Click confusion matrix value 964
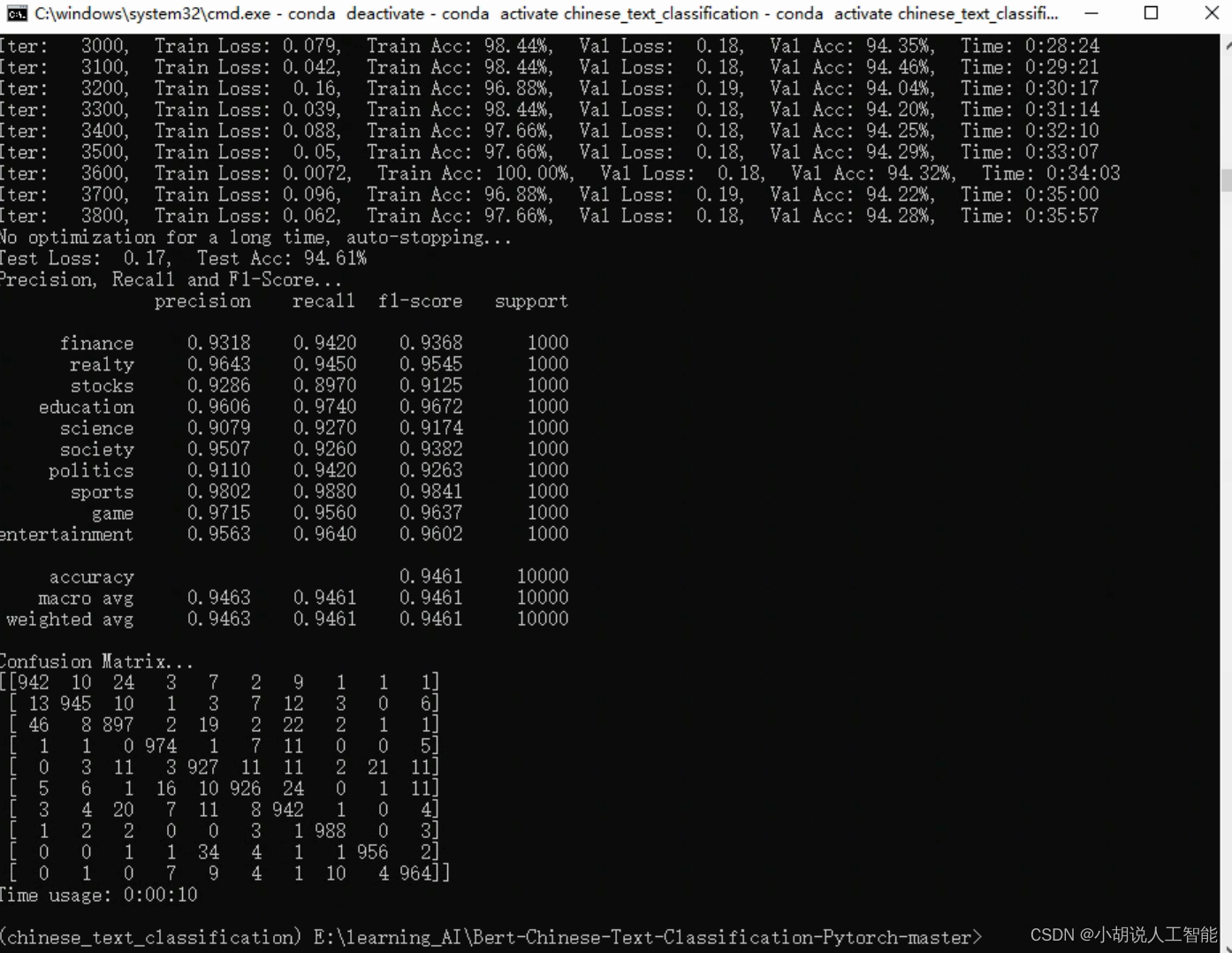Screen dimensions: 1232x953 coord(414,873)
